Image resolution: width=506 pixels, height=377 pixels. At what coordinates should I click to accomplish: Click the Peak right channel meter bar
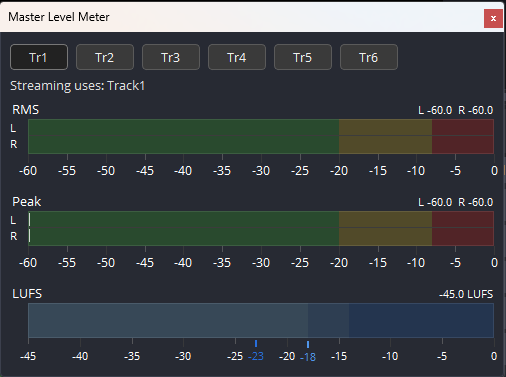[x=261, y=236]
